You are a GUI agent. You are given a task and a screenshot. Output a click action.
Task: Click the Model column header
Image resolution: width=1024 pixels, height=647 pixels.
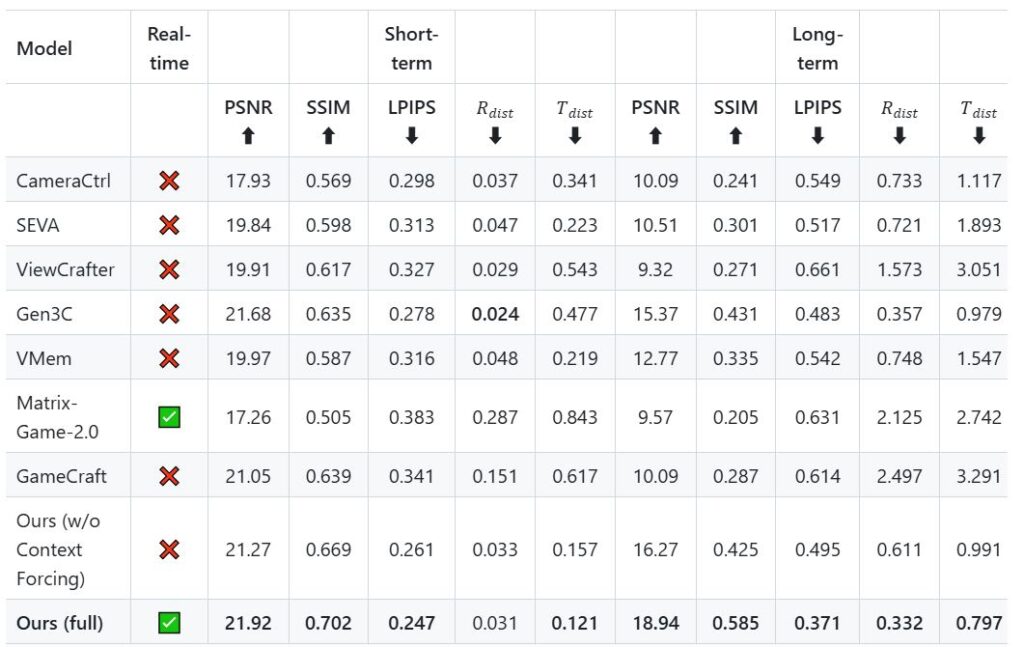(x=45, y=48)
